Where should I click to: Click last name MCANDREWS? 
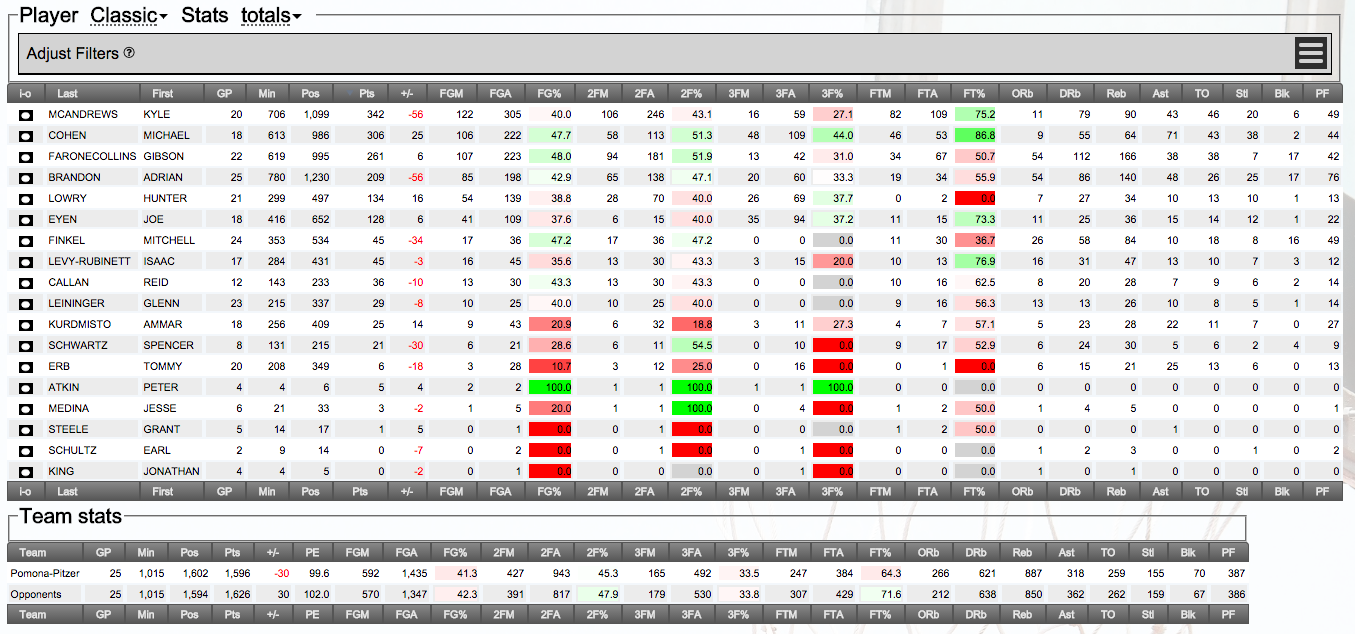point(83,115)
